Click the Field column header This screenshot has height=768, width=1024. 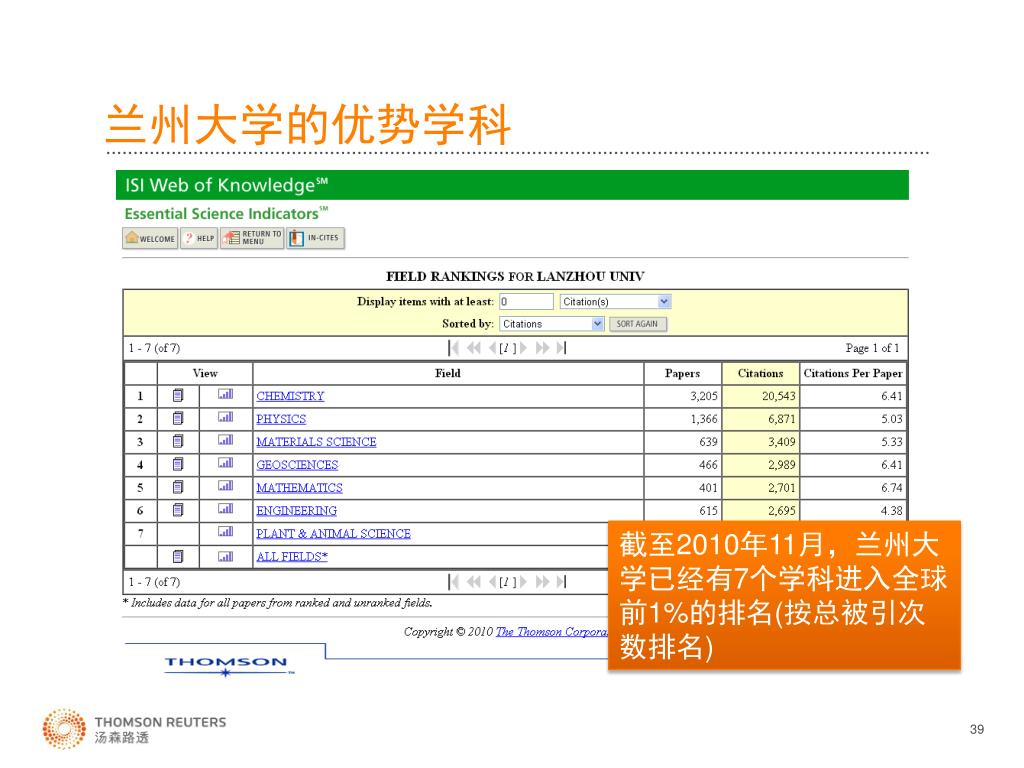(x=448, y=373)
